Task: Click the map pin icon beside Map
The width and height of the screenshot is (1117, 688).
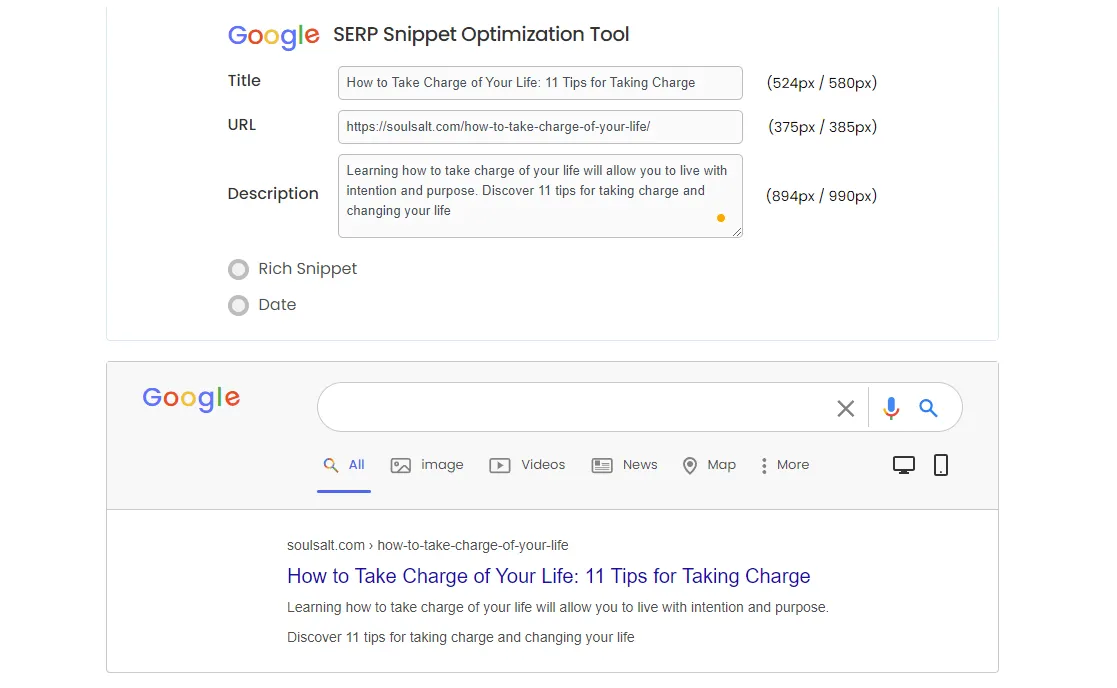Action: click(690, 465)
